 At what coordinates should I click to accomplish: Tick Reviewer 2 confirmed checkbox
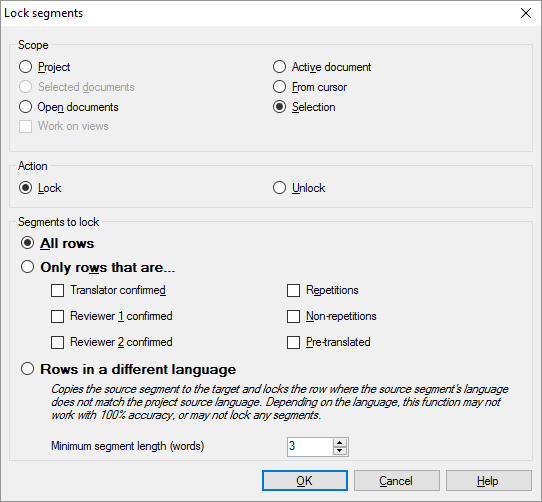pyautogui.click(x=57, y=342)
